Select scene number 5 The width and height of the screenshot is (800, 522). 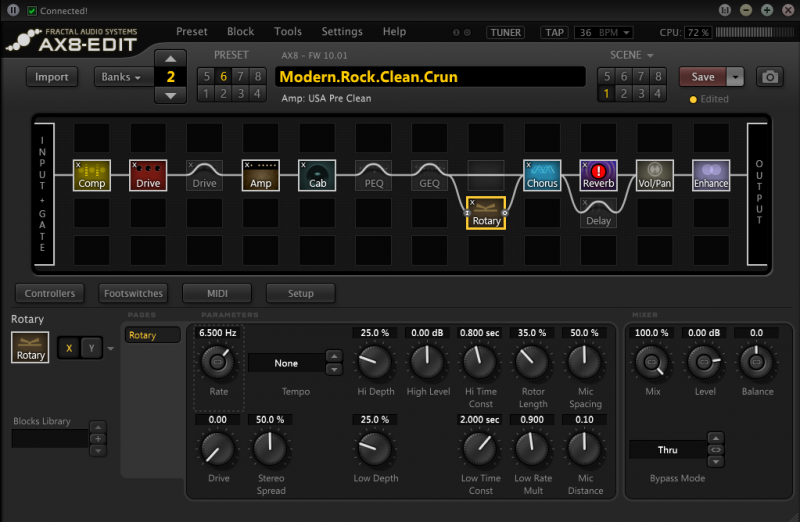(x=605, y=77)
